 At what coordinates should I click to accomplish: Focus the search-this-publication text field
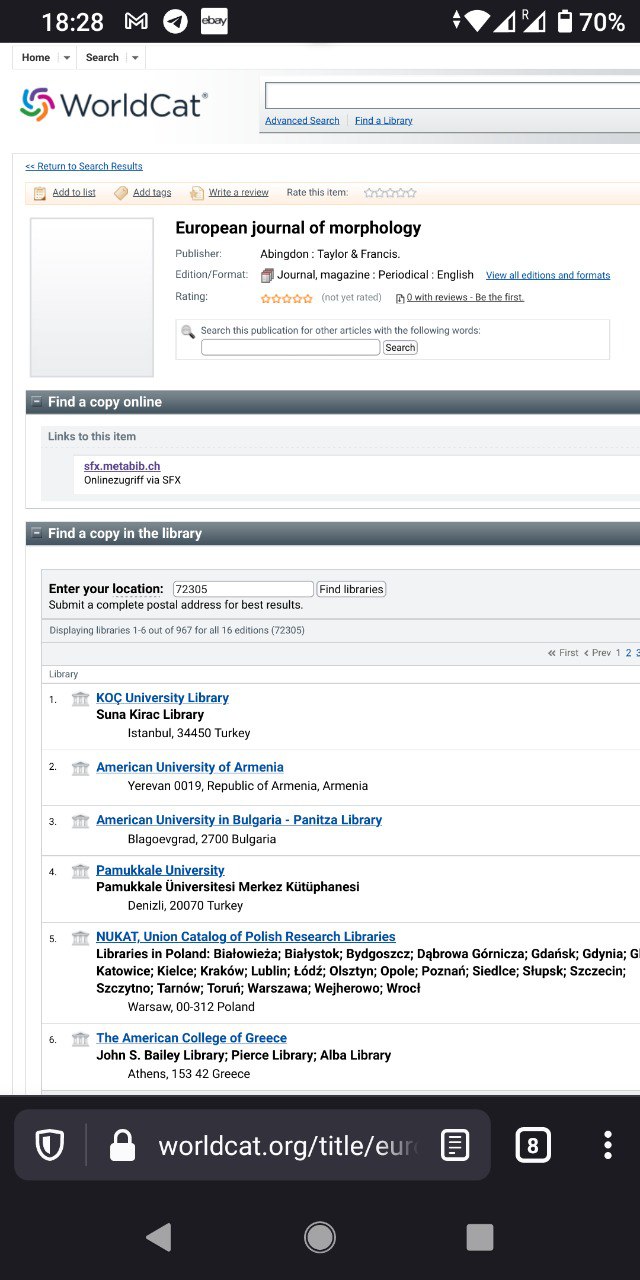tap(290, 347)
